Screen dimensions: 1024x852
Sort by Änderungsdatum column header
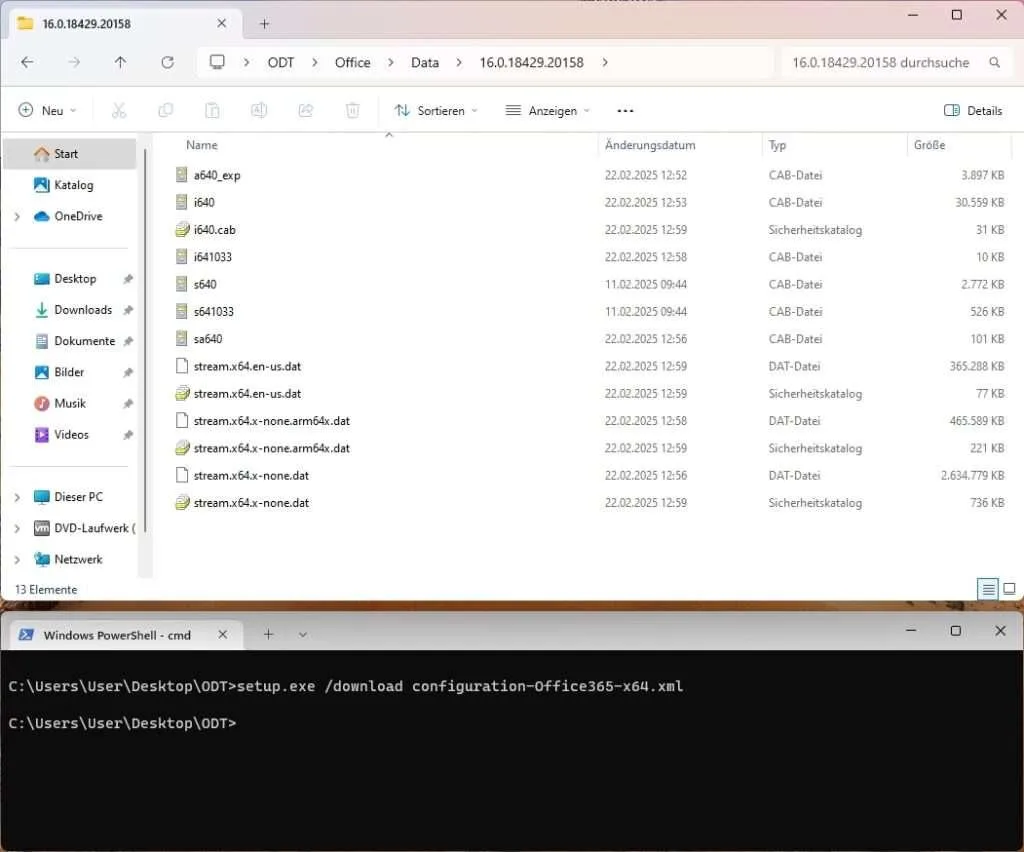[x=650, y=145]
